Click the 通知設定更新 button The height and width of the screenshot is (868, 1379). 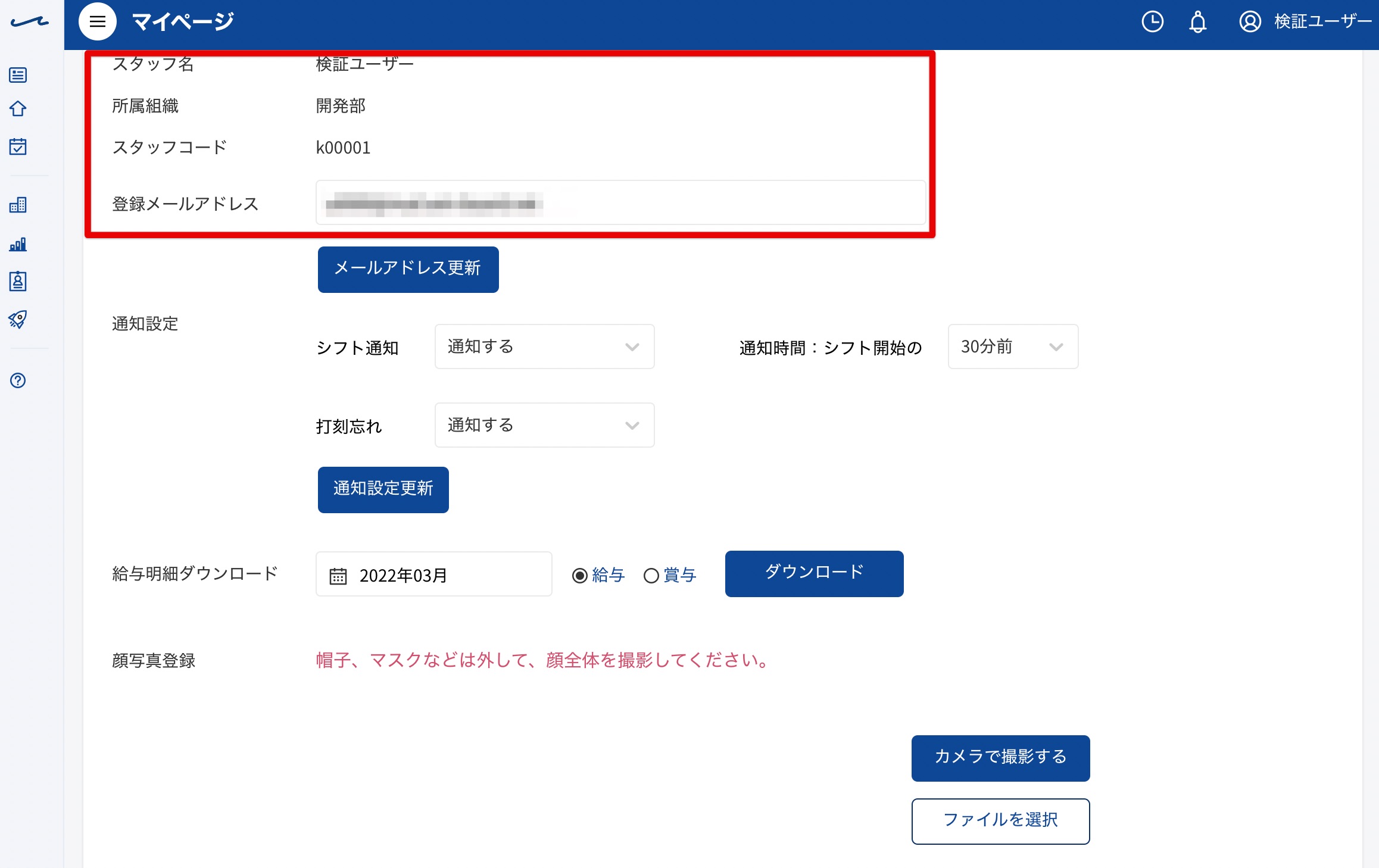(x=383, y=489)
